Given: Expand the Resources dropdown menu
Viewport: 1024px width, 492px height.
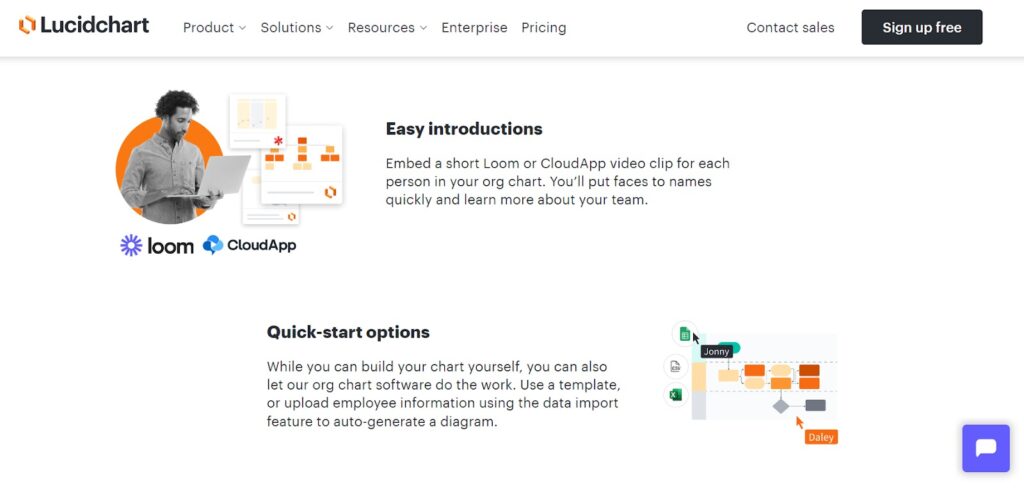Looking at the screenshot, I should tap(387, 27).
